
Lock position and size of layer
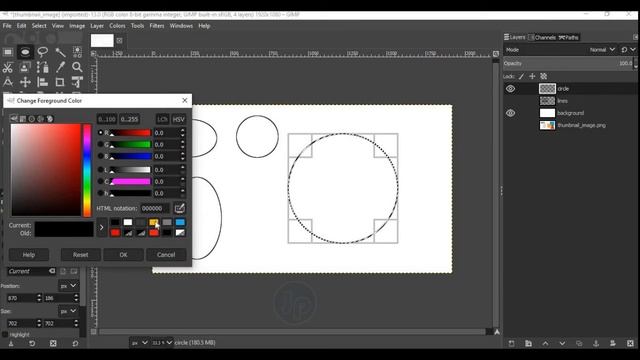532,76
